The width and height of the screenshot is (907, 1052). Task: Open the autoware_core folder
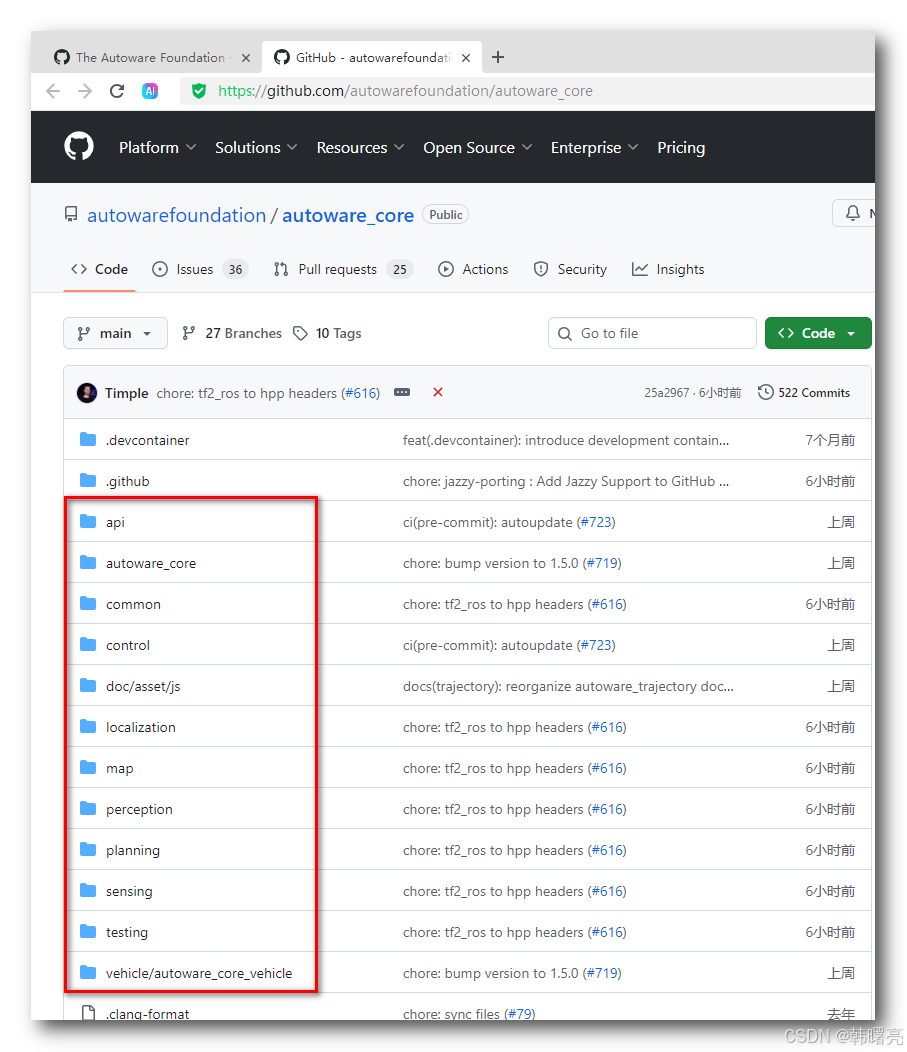[151, 564]
